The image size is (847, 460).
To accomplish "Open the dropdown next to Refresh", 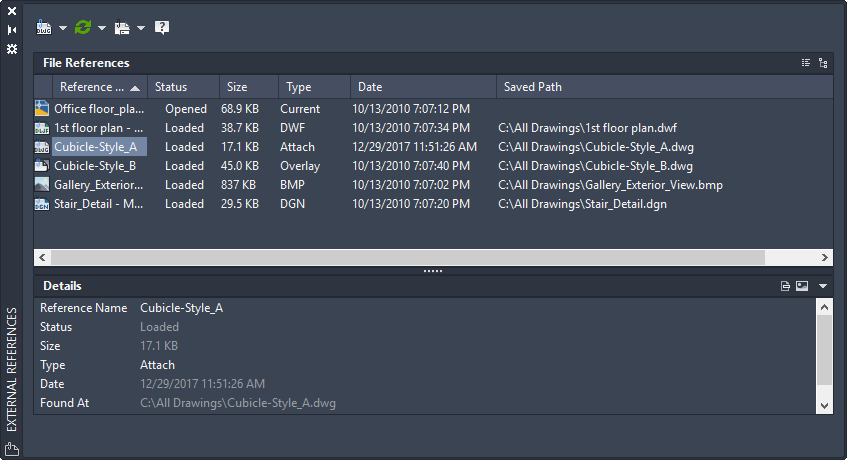I will point(102,29).
